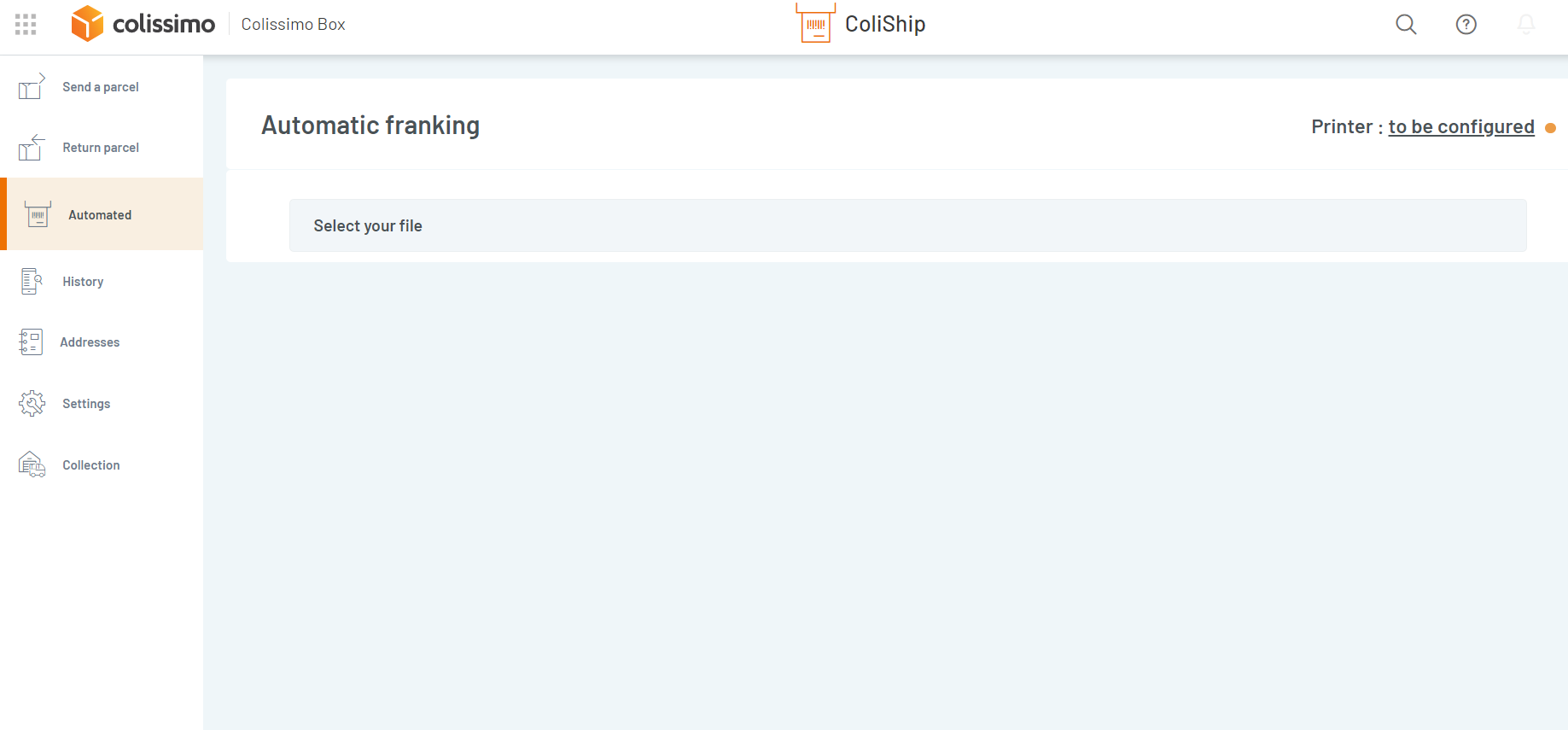1568x730 pixels.
Task: Select the Collection menu entry
Action: tap(90, 465)
